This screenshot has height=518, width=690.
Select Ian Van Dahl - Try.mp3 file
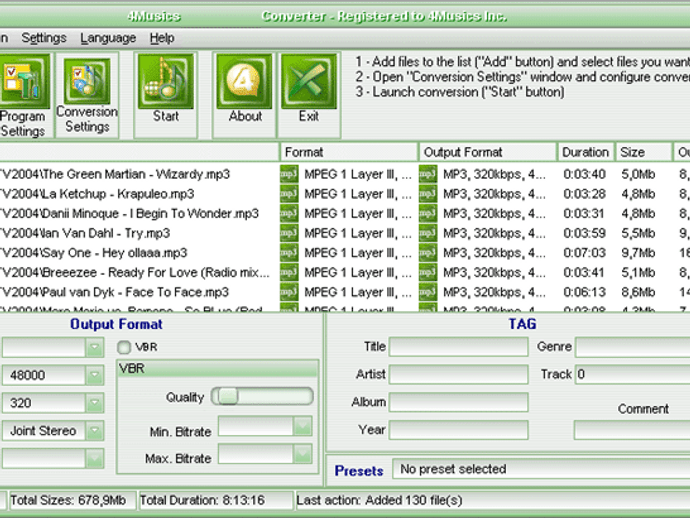click(85, 233)
